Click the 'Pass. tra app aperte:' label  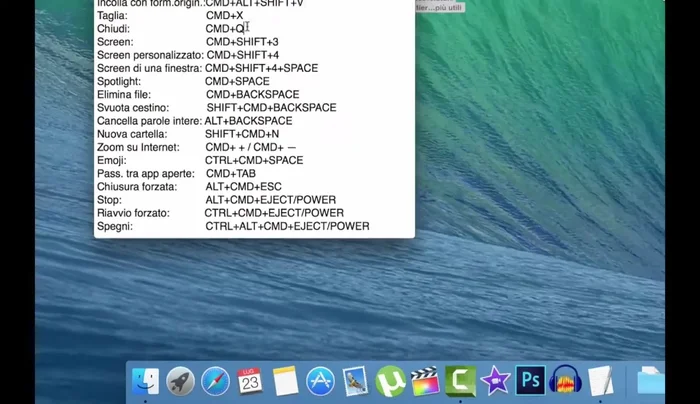click(x=146, y=174)
